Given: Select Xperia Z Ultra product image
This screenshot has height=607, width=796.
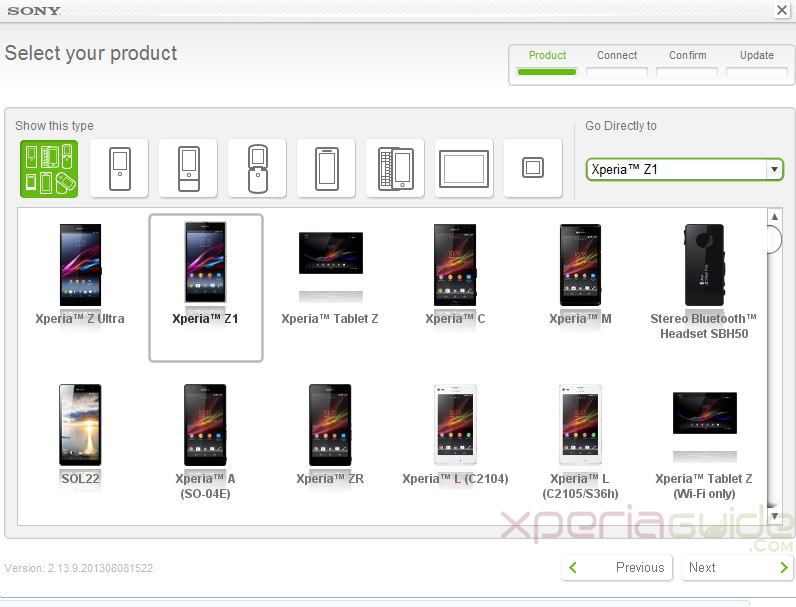Looking at the screenshot, I should [80, 264].
